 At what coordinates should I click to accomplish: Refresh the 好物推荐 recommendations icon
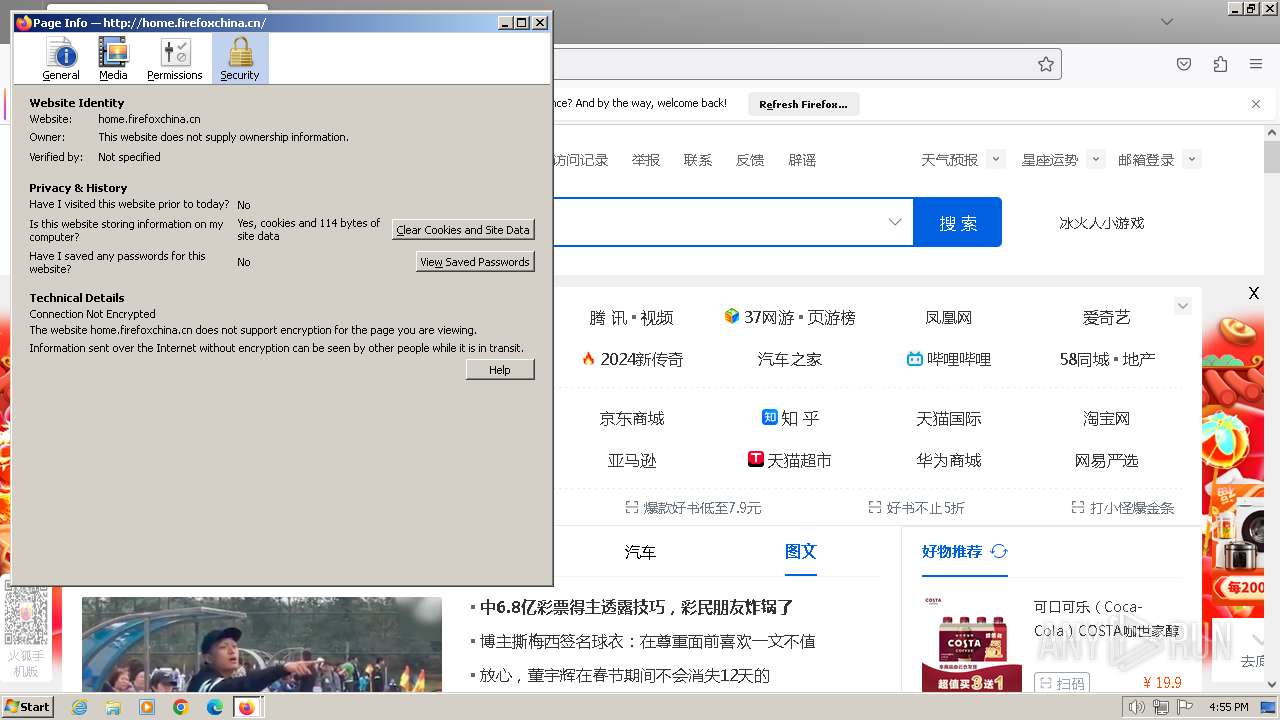pyautogui.click(x=999, y=551)
